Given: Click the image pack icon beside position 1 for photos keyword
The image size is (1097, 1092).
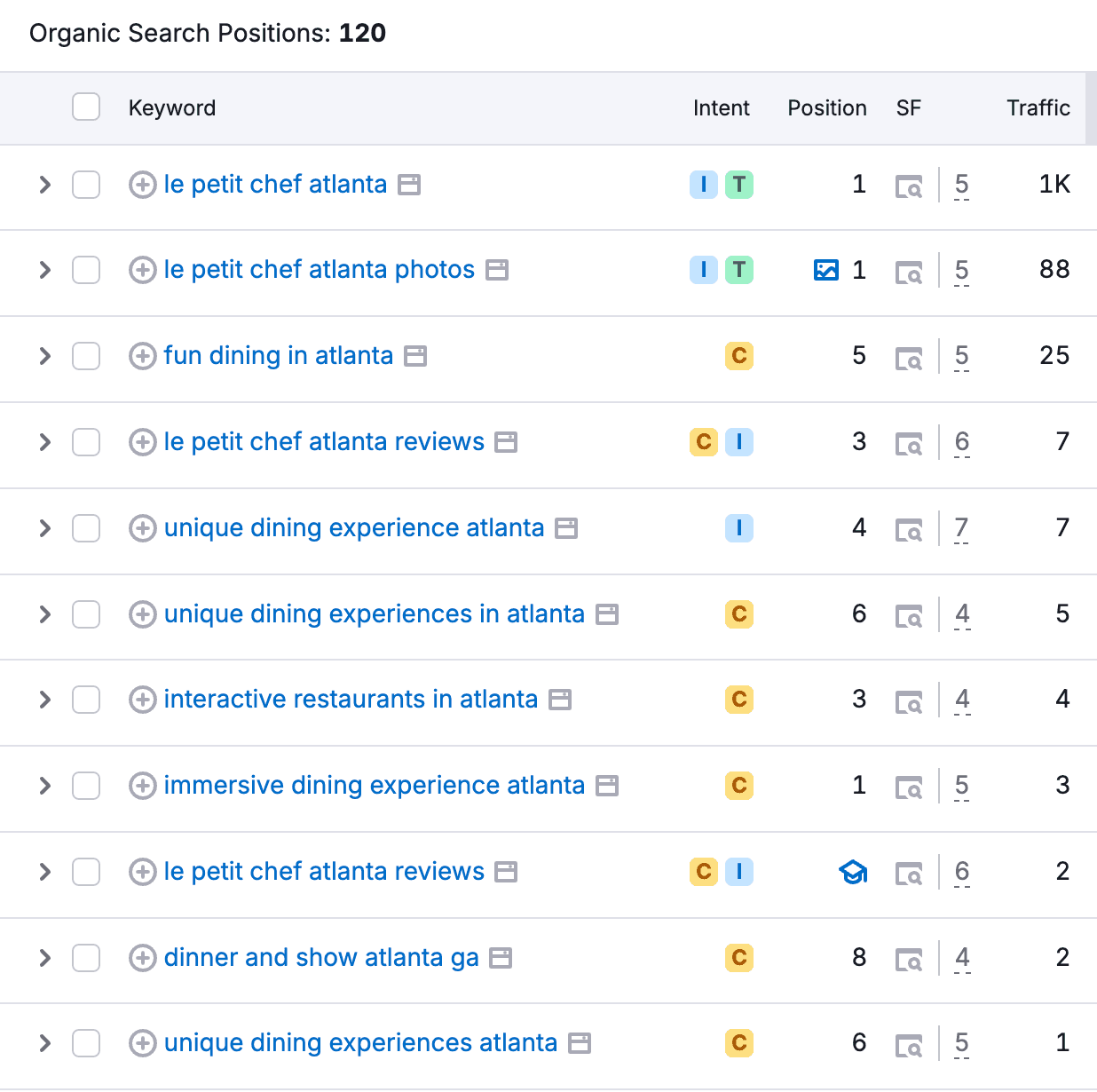Looking at the screenshot, I should 826,270.
